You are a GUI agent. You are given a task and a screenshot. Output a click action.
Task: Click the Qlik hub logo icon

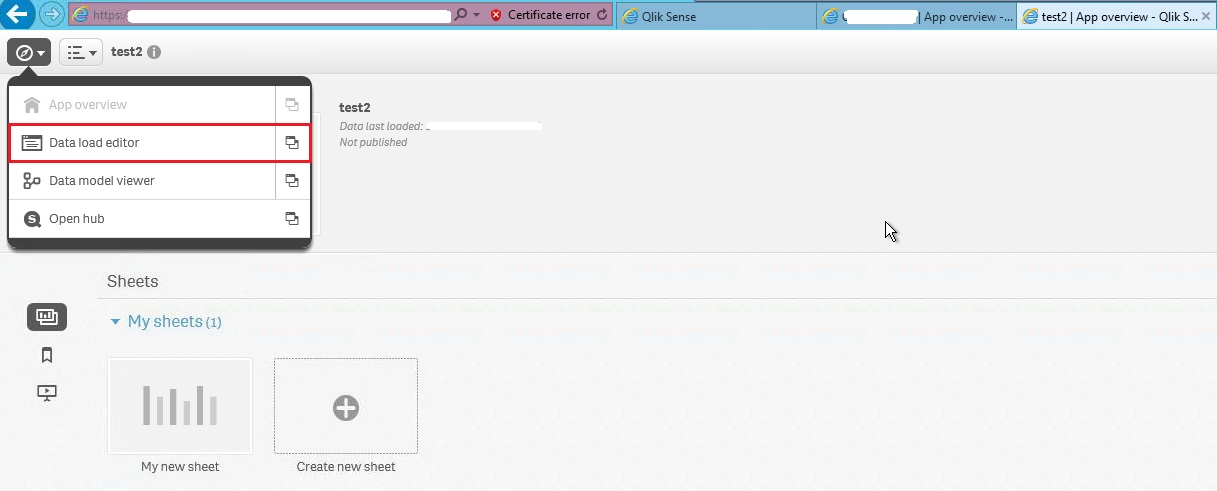point(32,219)
